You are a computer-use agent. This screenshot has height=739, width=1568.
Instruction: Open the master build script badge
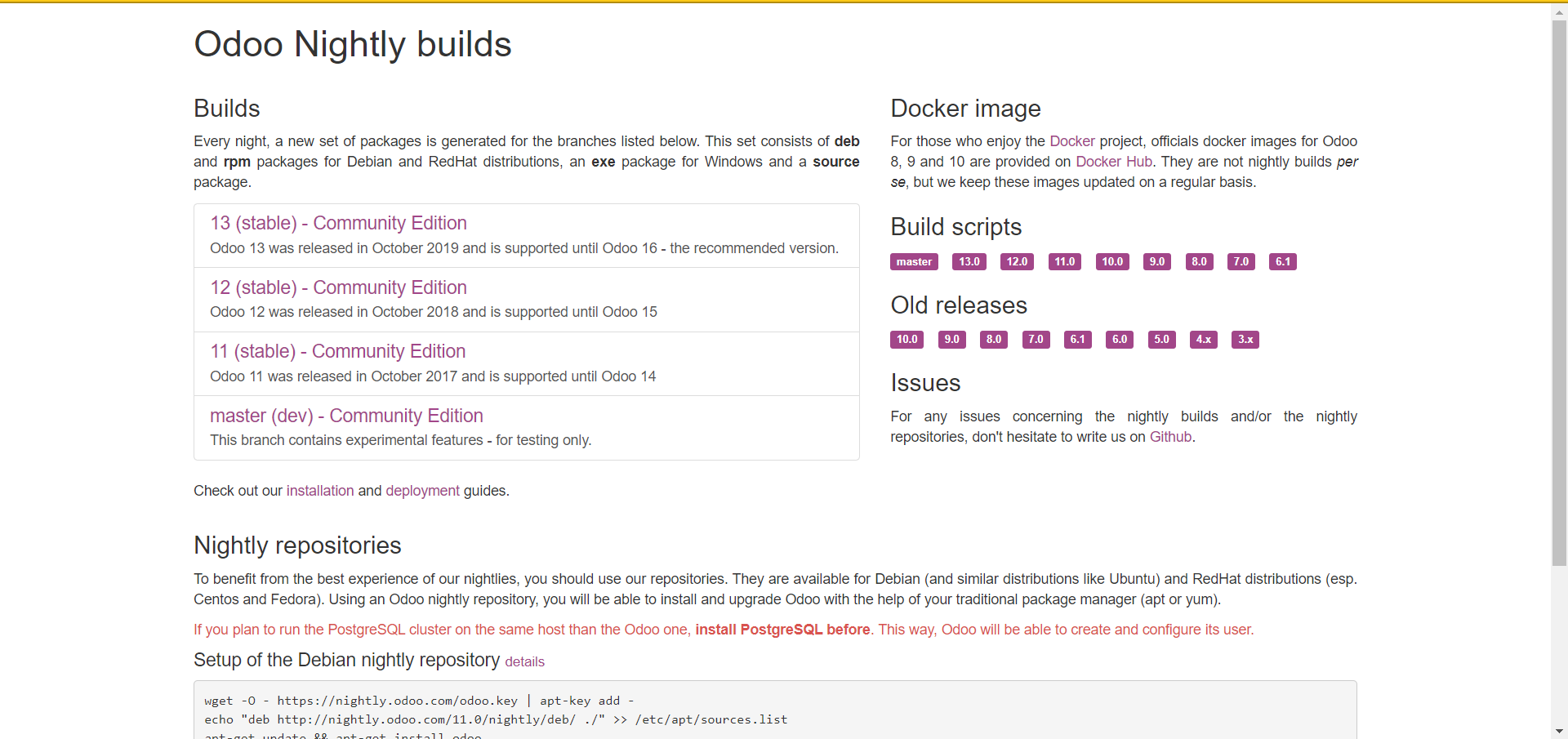coord(914,262)
